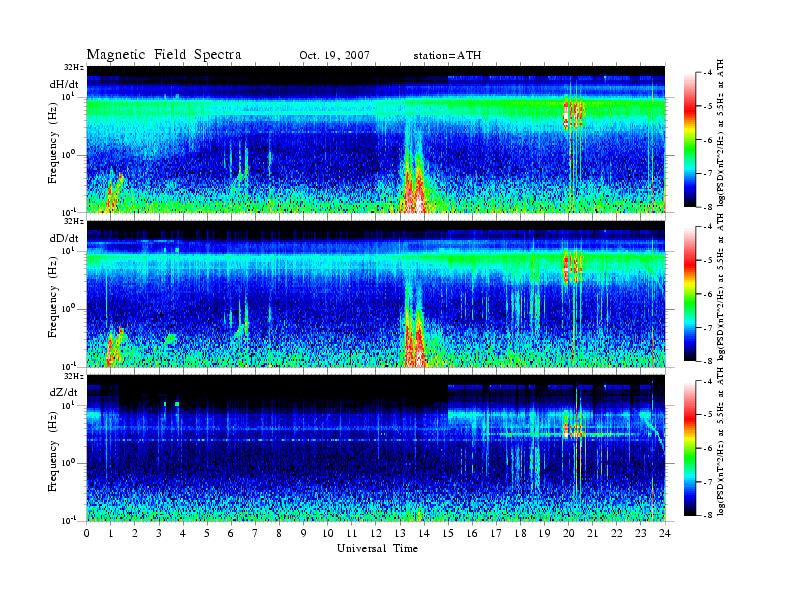Select the date 'Oct. 19, 2007'
This screenshot has height=612, width=792.
click(x=334, y=55)
